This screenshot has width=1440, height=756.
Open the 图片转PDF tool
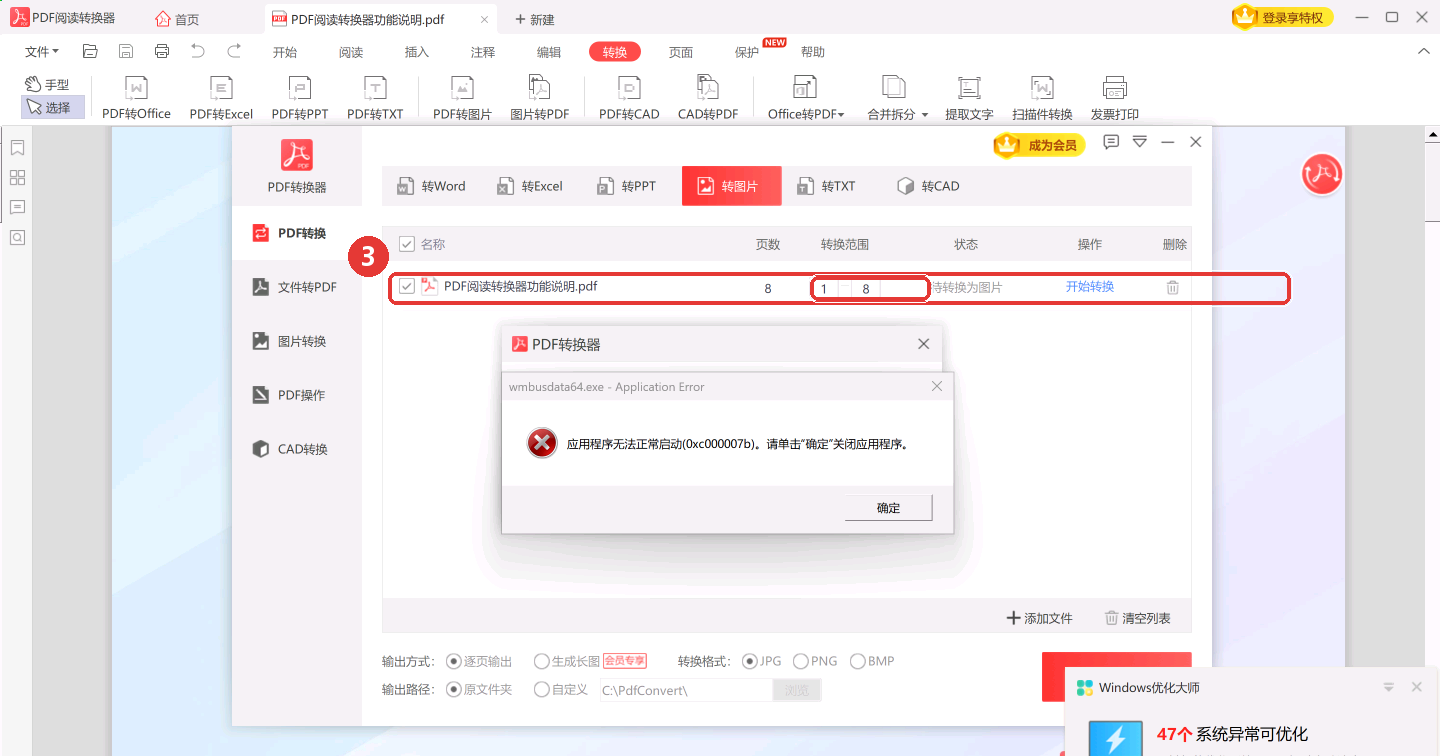(x=540, y=98)
